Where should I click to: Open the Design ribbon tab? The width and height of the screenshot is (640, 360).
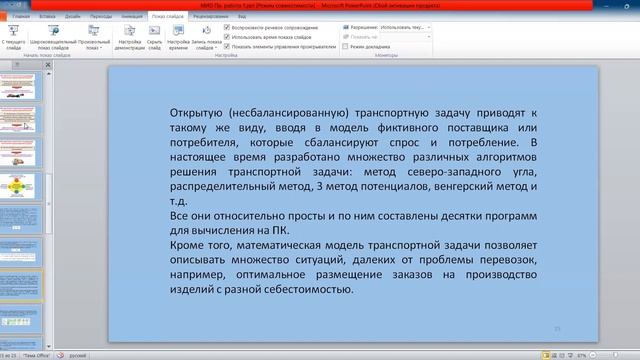pos(73,16)
